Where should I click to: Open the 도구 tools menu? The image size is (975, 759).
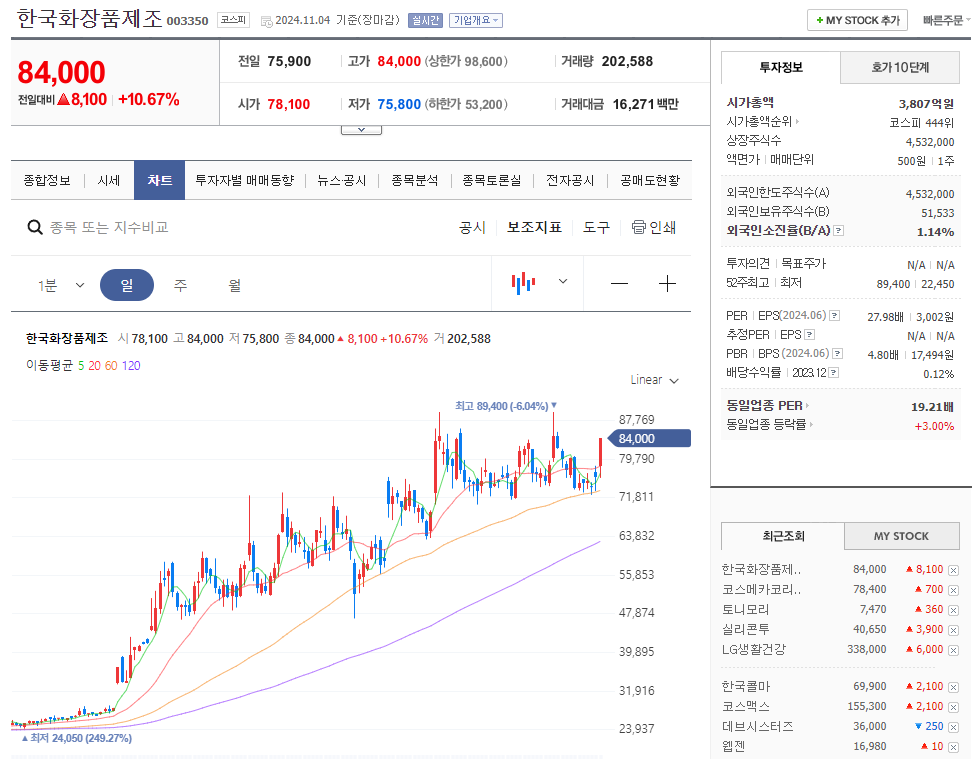[596, 228]
